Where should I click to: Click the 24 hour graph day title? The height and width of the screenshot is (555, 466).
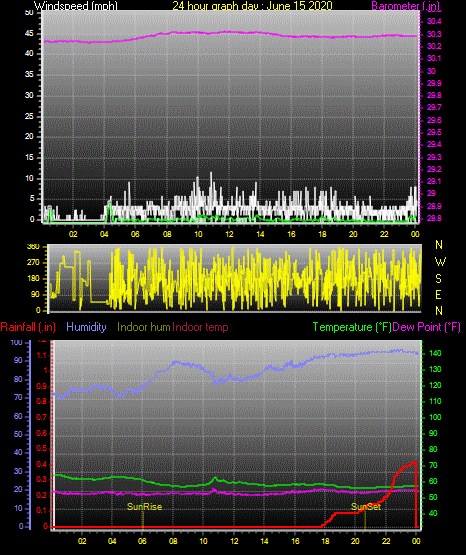(252, 6)
